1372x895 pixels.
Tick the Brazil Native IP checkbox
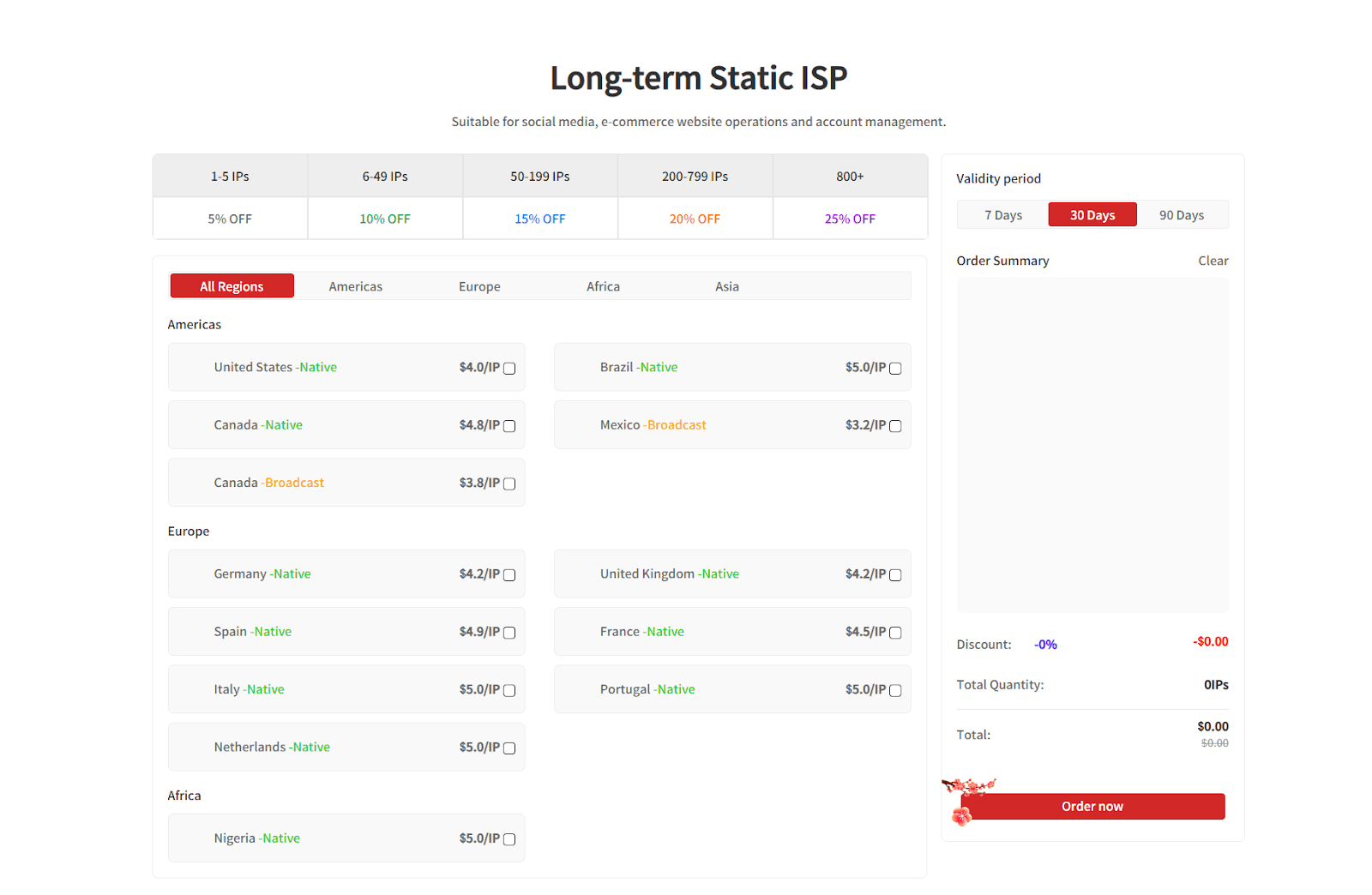[895, 369]
